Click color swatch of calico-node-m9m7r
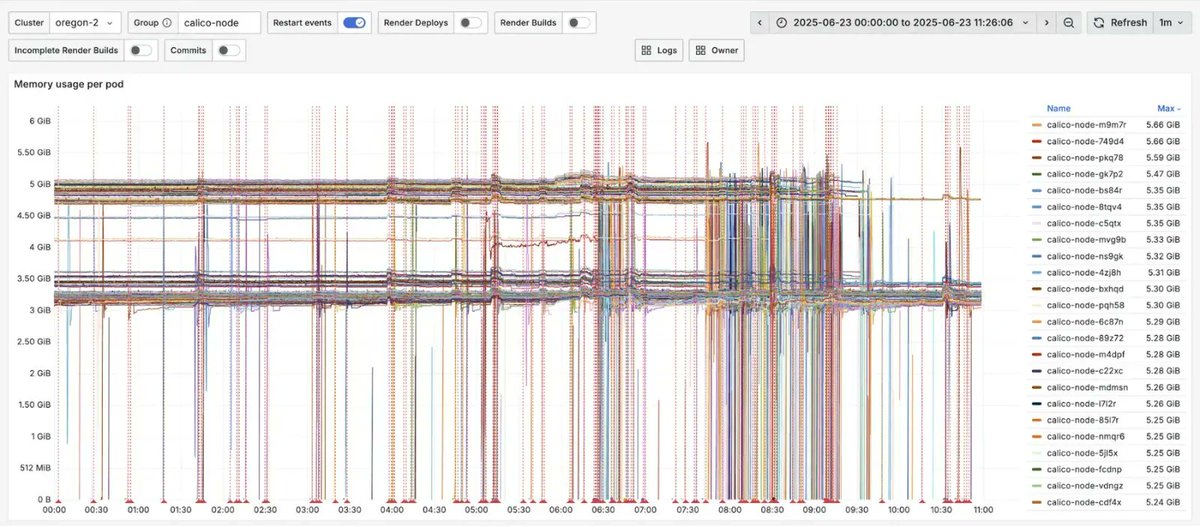The height and width of the screenshot is (527, 1200). click(x=1036, y=125)
